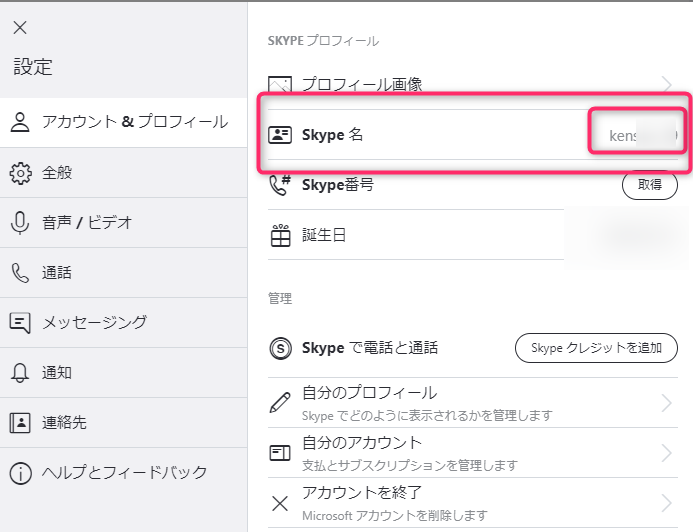Click the Messaging chat bubble icon
This screenshot has height=532, width=693.
coord(19,322)
